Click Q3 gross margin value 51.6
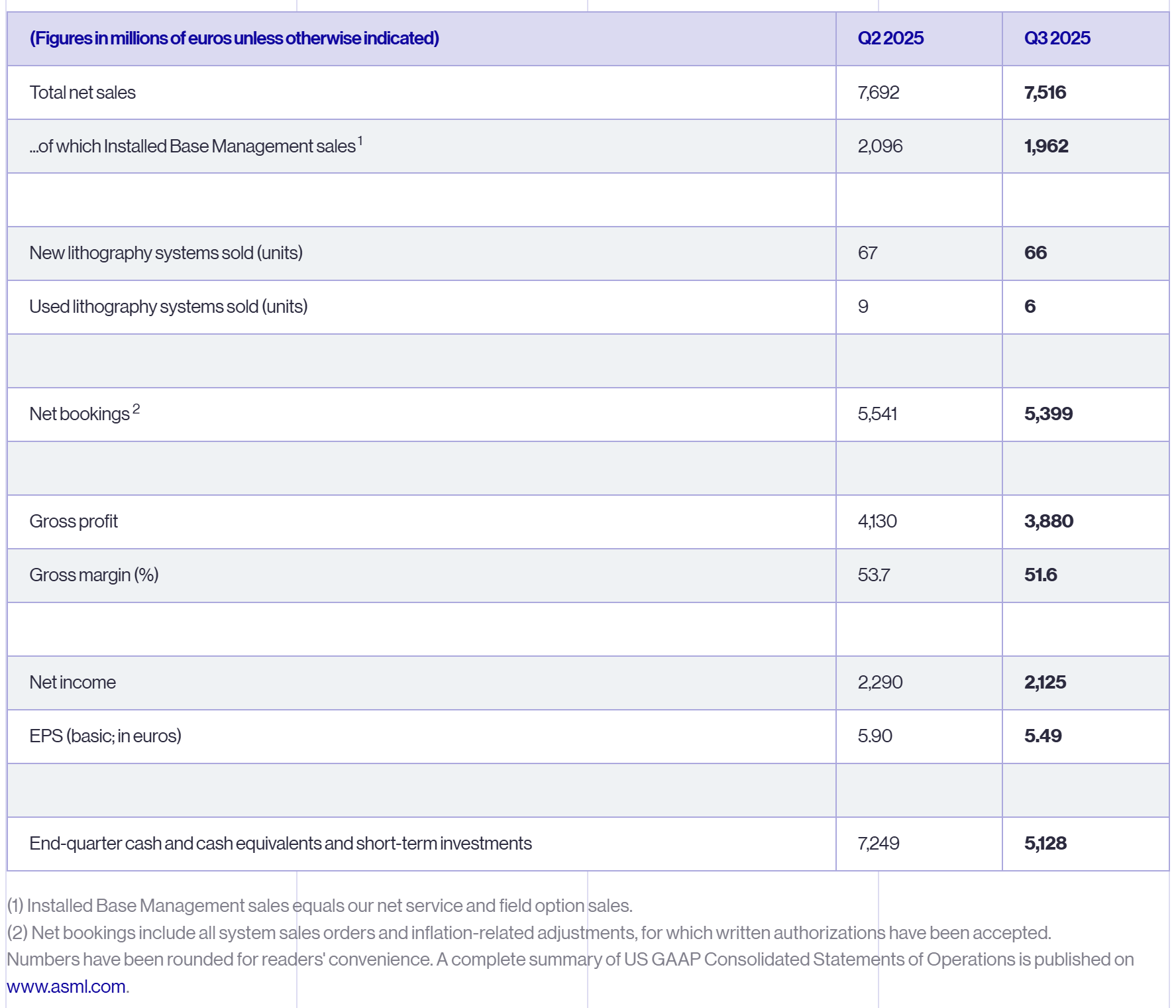 click(x=1040, y=575)
